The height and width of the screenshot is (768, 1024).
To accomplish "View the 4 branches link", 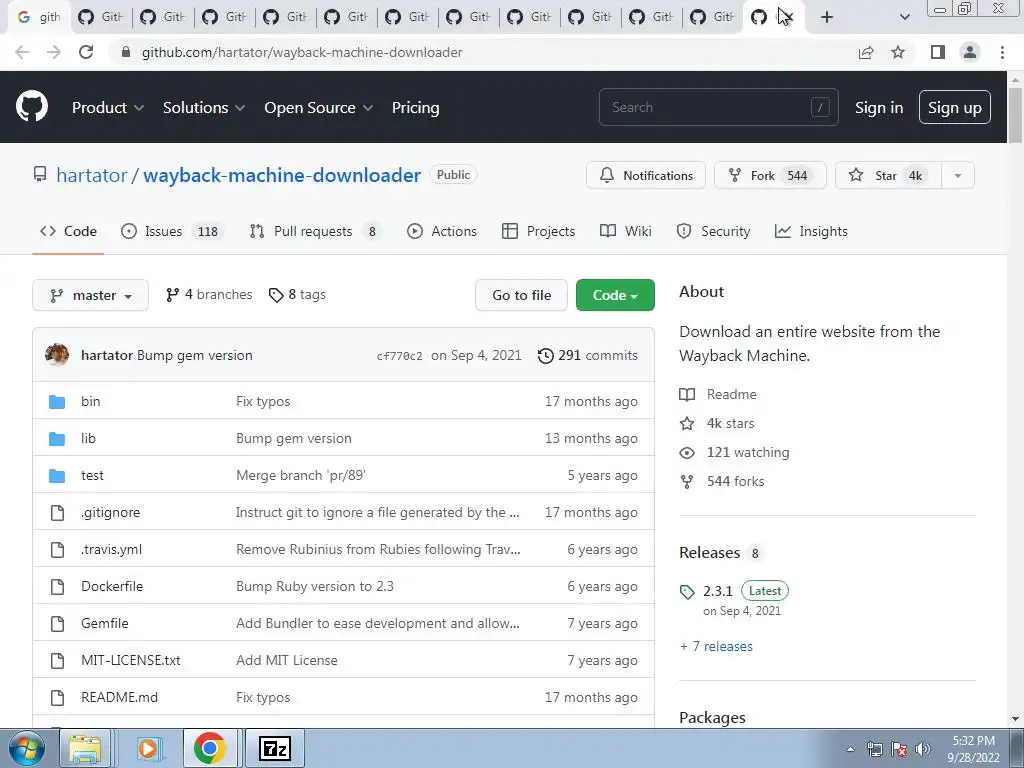I will click(209, 295).
